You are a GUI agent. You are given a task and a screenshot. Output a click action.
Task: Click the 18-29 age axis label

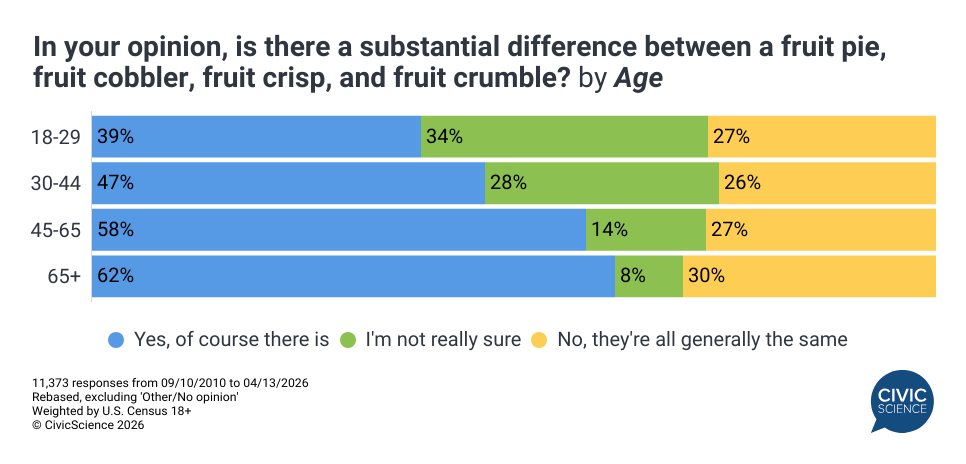54,137
